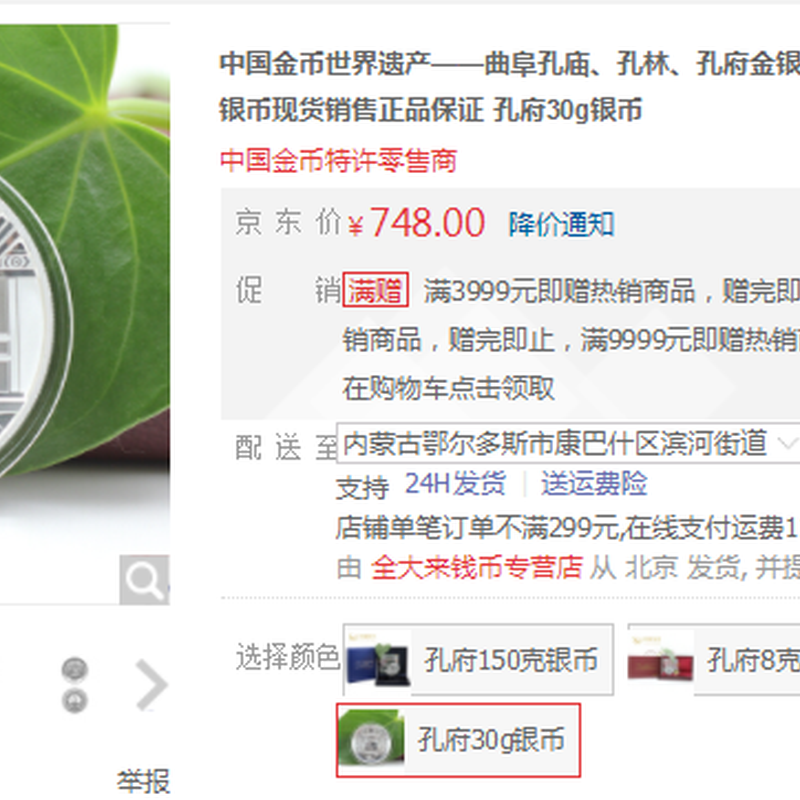Screen dimensions: 800x800
Task: Click 降价通知 price drop alert link
Action: (x=561, y=224)
